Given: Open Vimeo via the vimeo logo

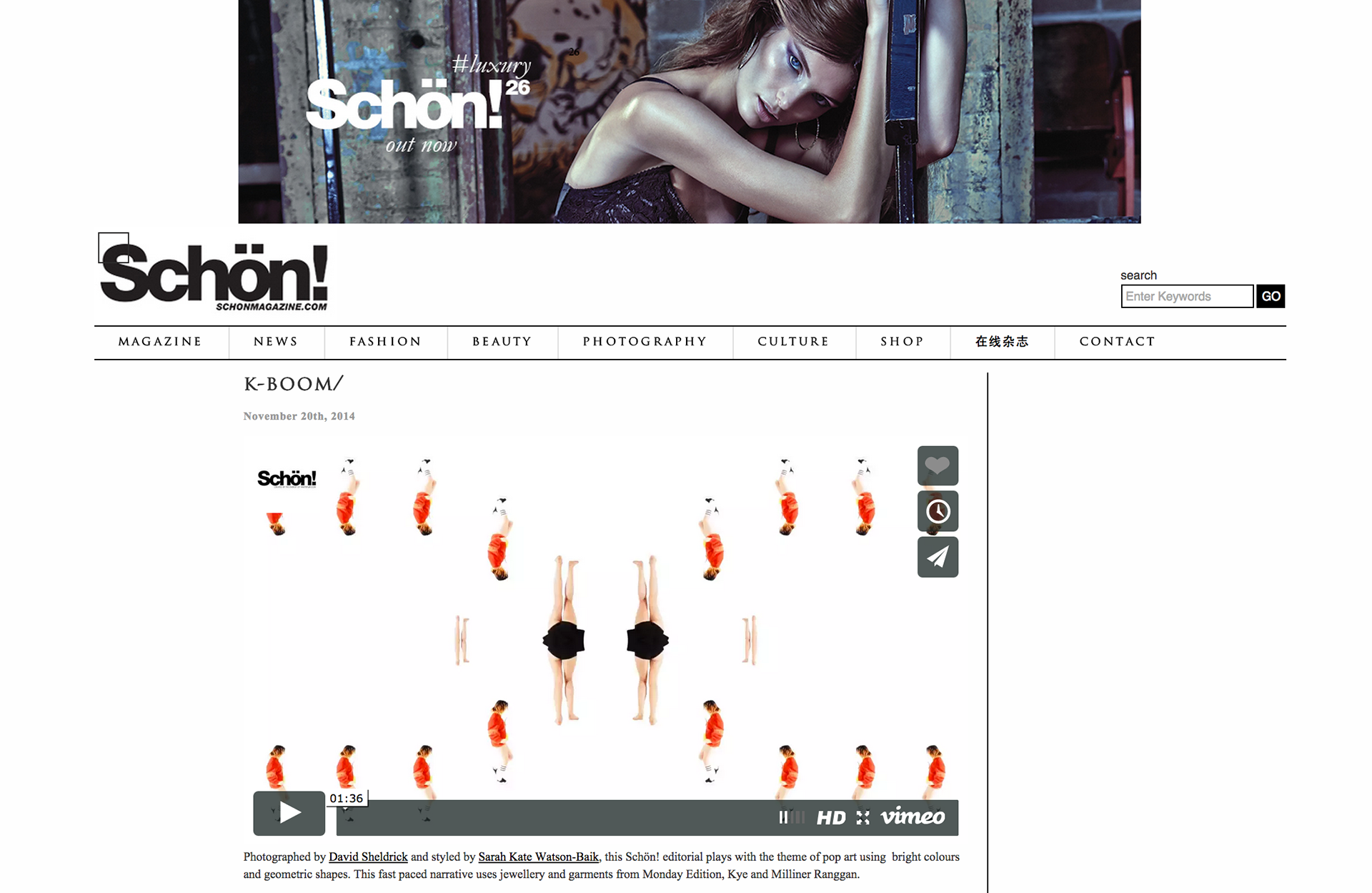Looking at the screenshot, I should coord(913,816).
